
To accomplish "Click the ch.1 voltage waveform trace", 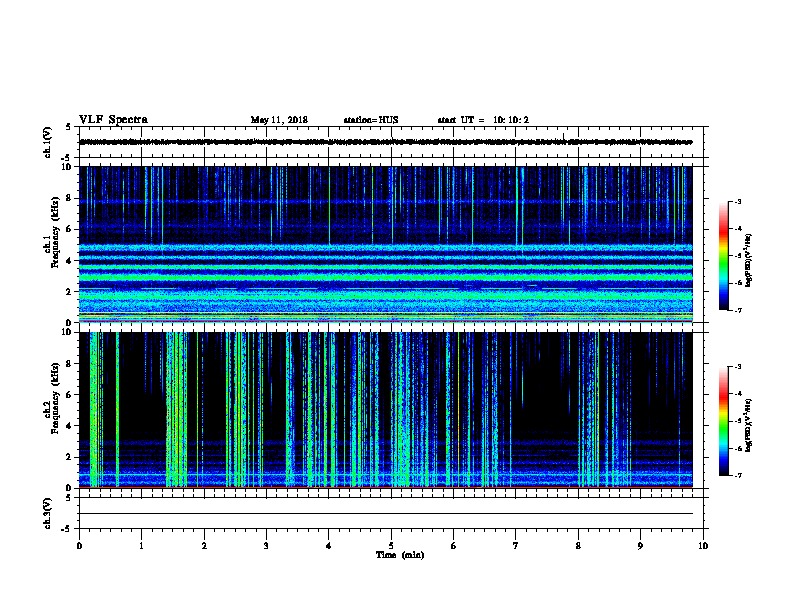I will pos(385,142).
